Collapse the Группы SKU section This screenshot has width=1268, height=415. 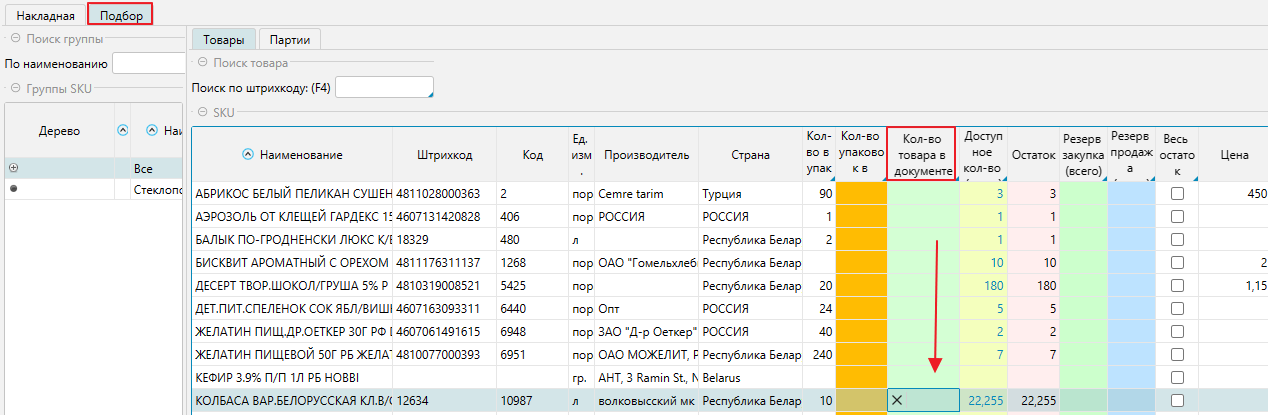[x=15, y=88]
